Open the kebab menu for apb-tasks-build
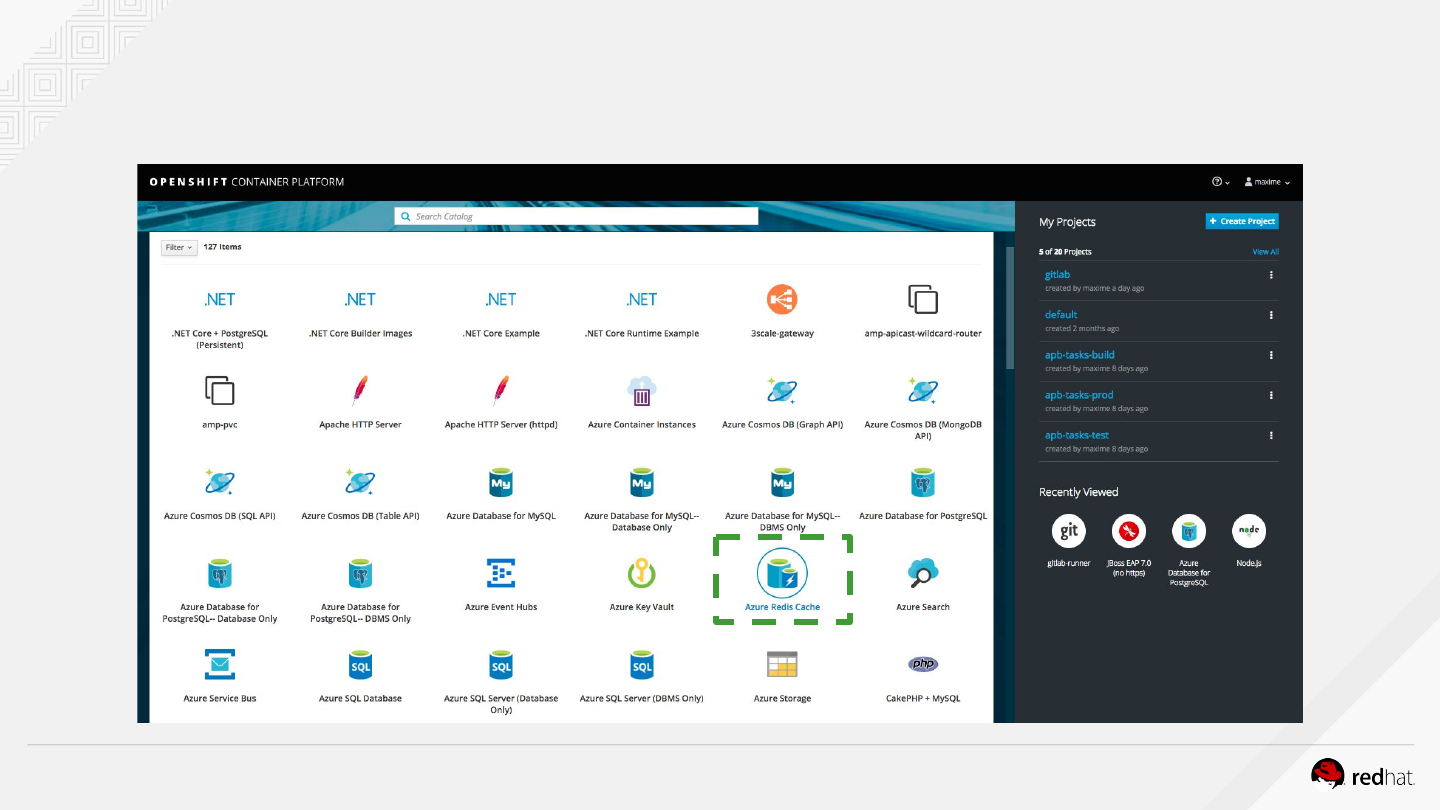Viewport: 1440px width, 810px height. (1271, 355)
